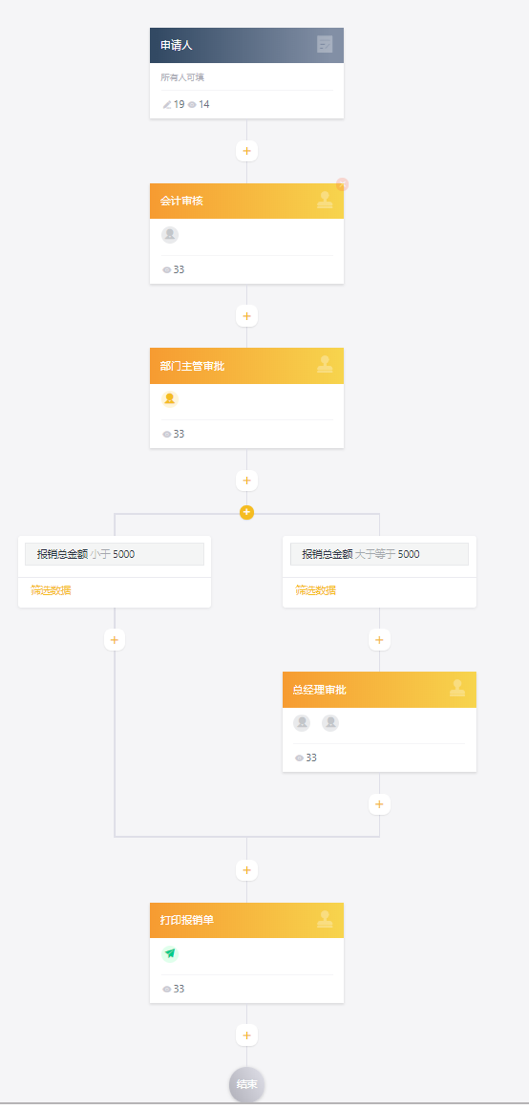Screen dimensions: 529x1110
Task: Click the stamp icon on 会计审核 node
Action: [325, 200]
